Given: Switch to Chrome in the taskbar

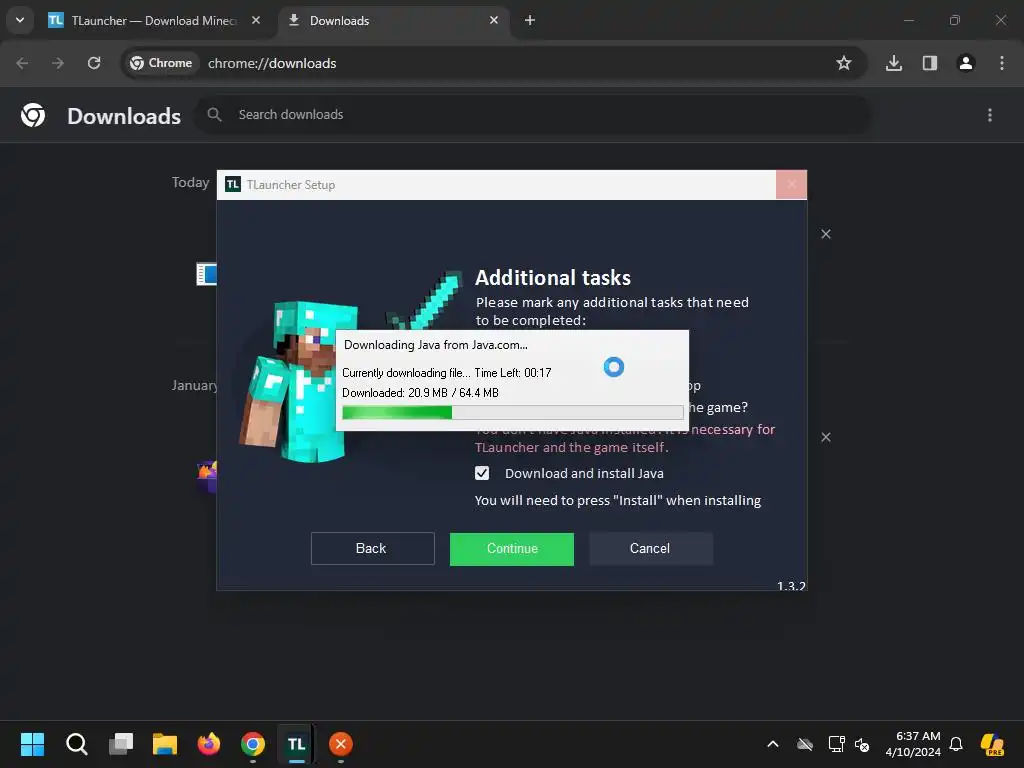Looking at the screenshot, I should click(253, 744).
